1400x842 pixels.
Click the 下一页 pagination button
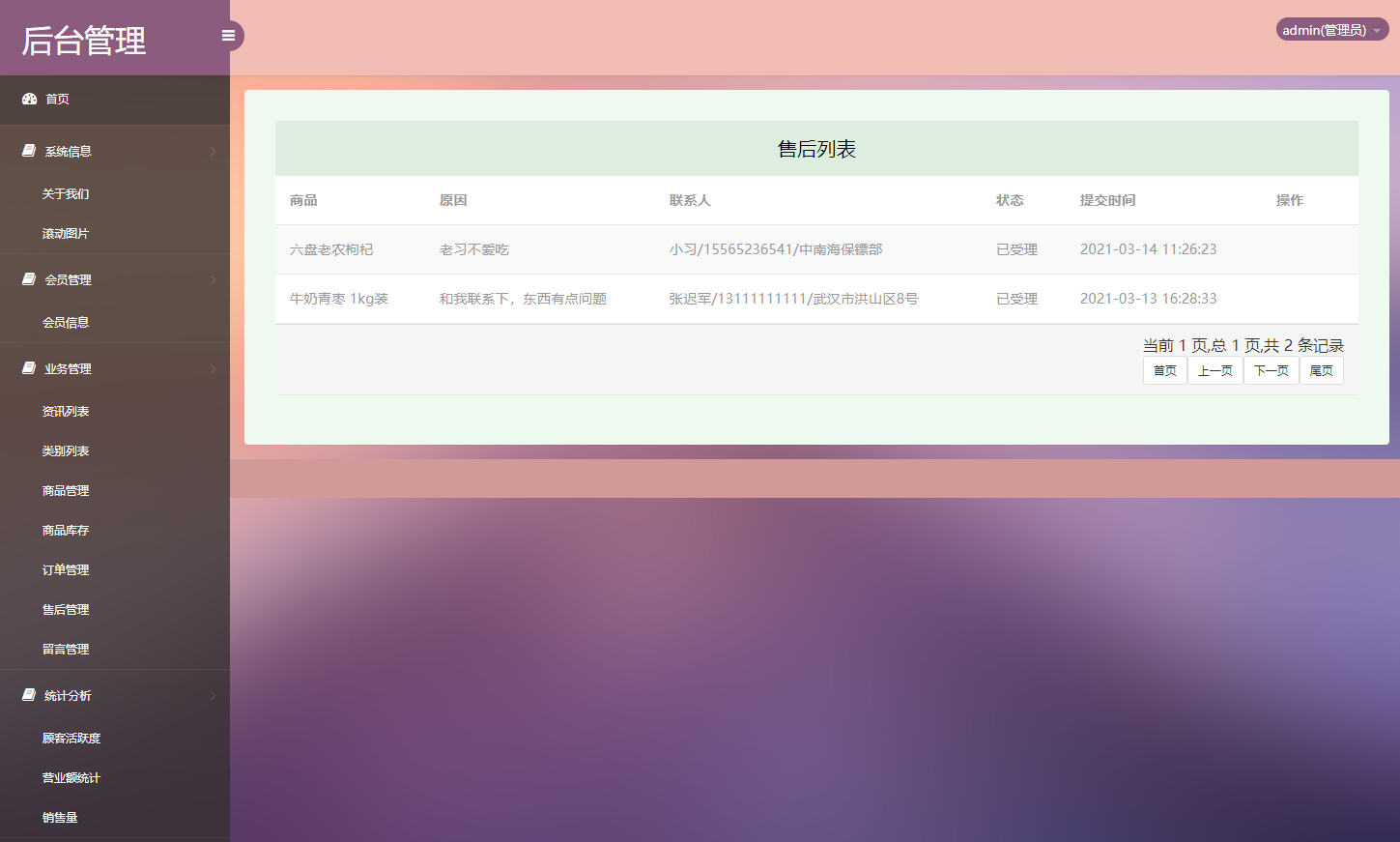[x=1271, y=370]
